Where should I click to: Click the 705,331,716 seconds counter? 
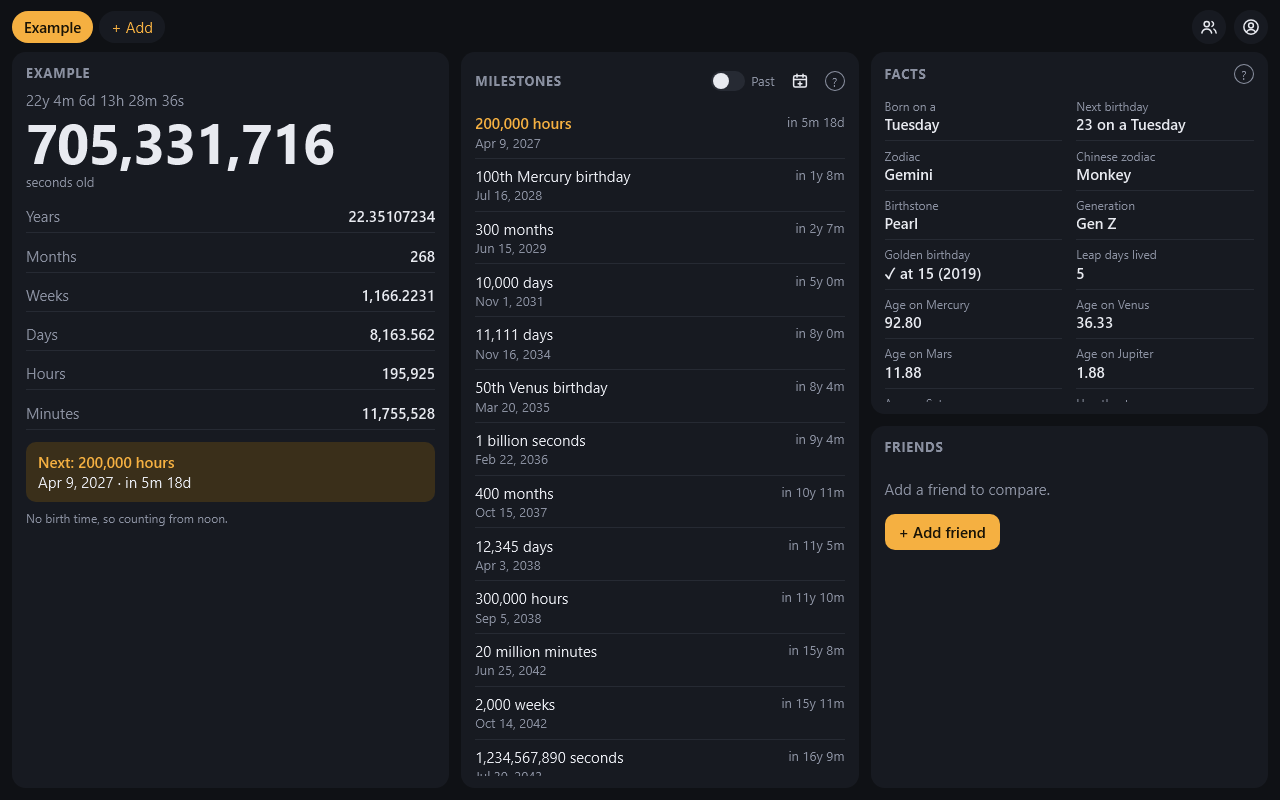[x=181, y=145]
